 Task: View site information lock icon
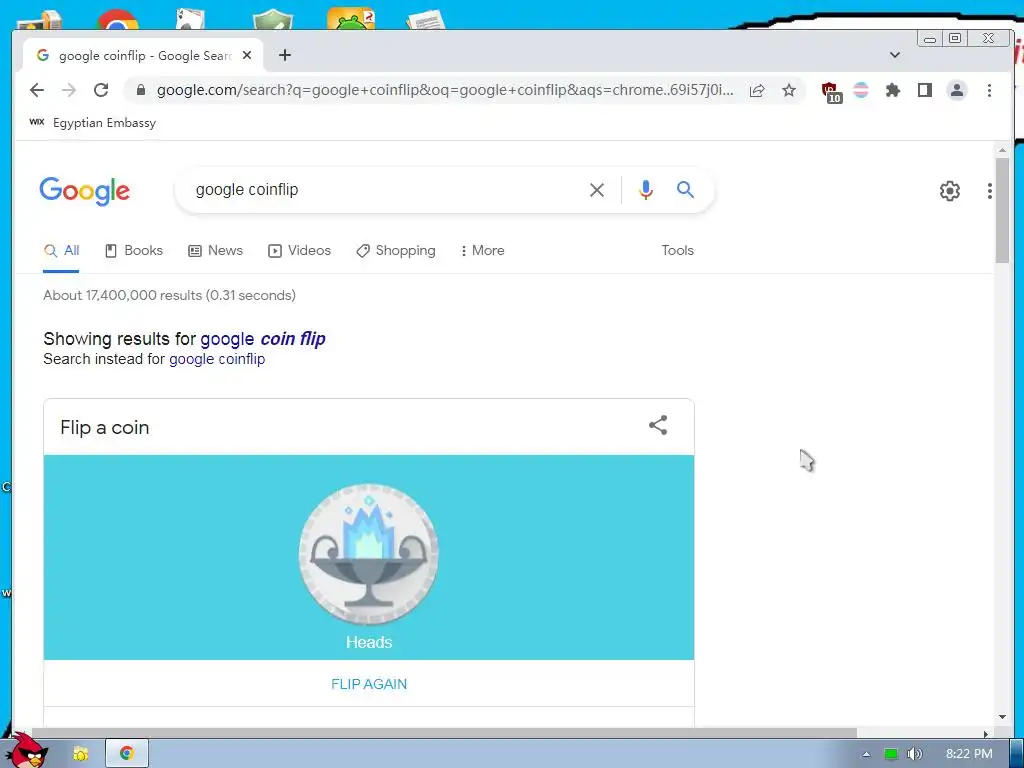click(x=140, y=90)
